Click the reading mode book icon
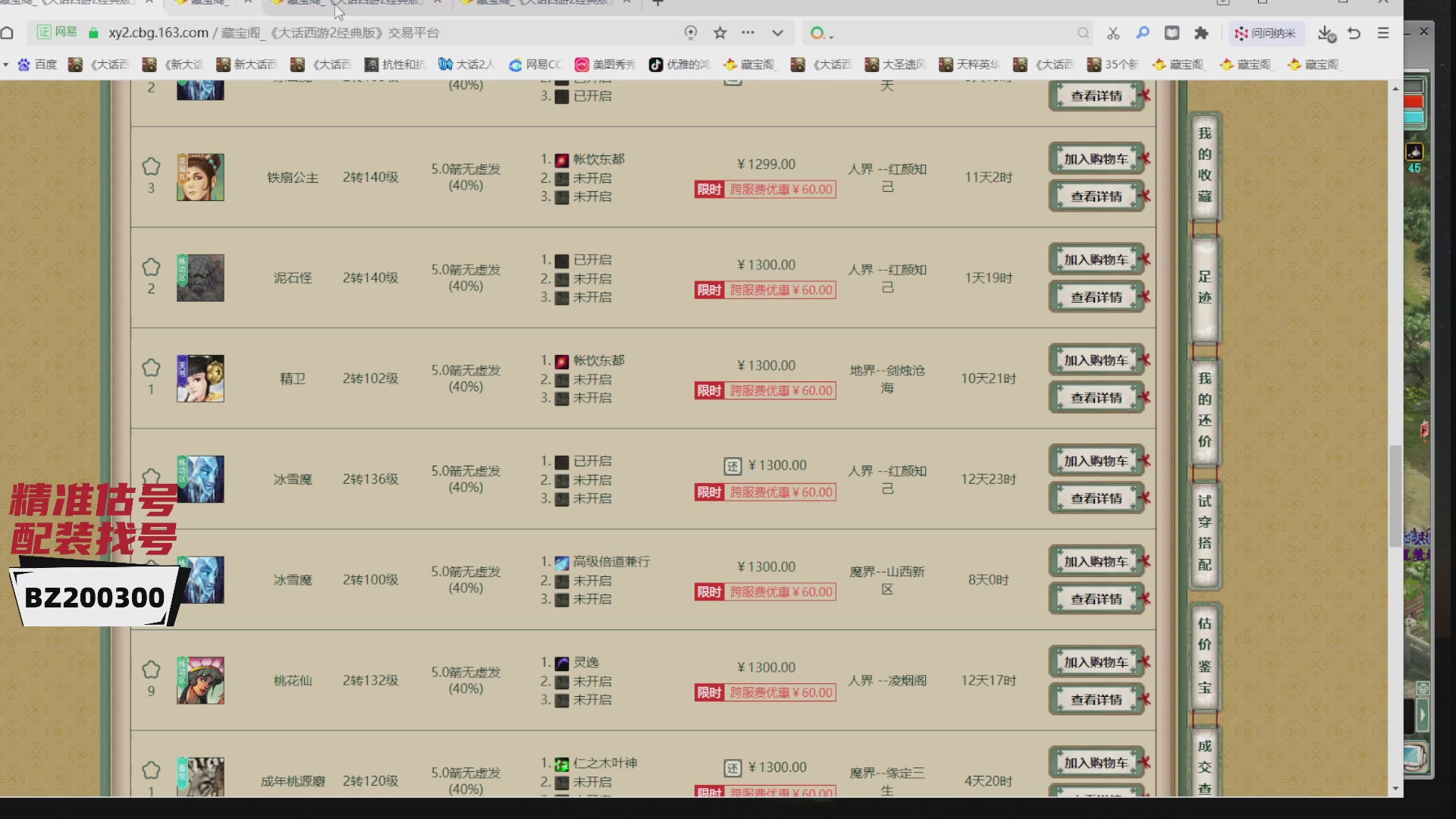 click(x=1172, y=33)
